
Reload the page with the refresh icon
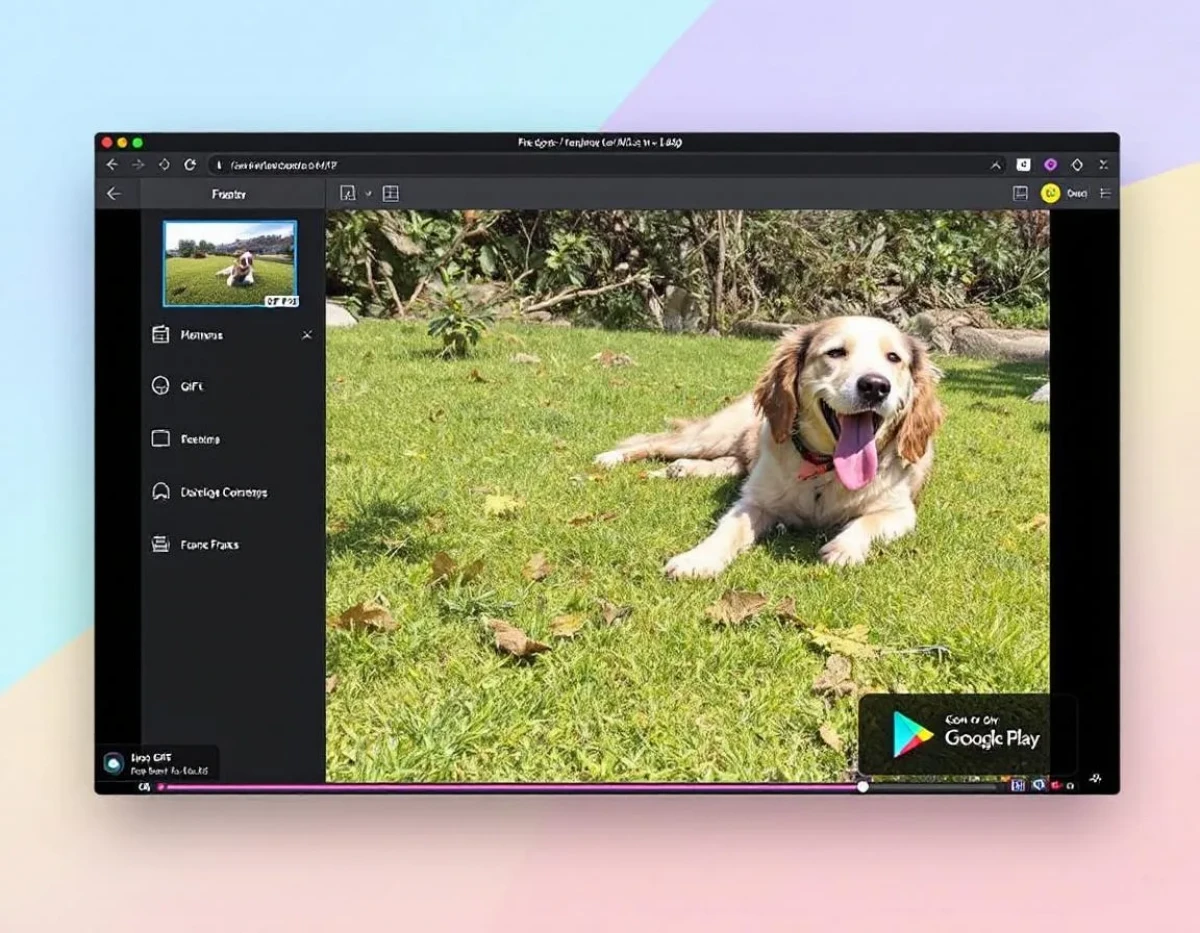(190, 164)
